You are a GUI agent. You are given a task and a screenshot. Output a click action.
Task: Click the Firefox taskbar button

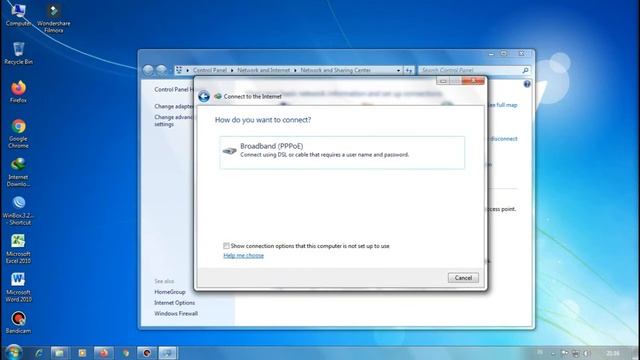coord(103,353)
